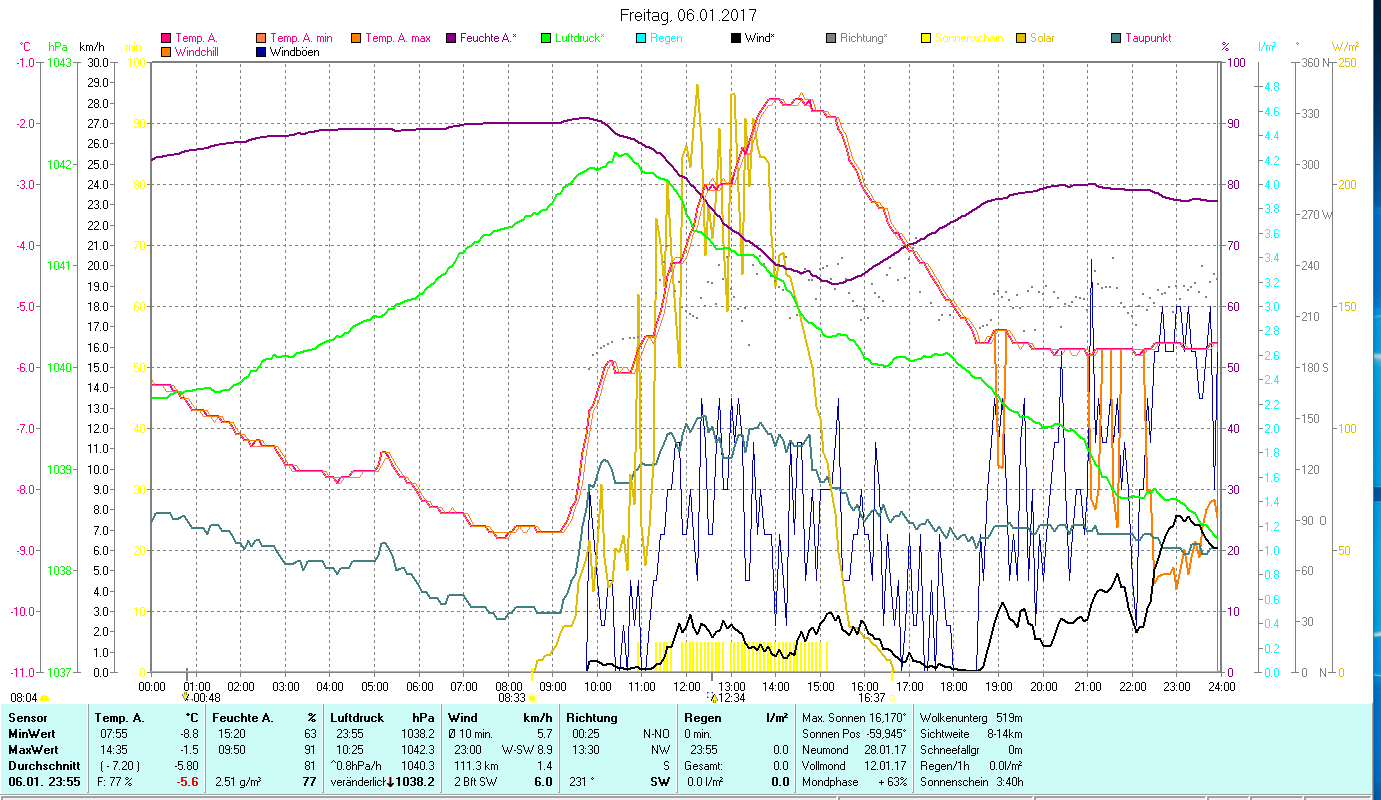Viewport: 1381px width, 800px height.
Task: Click the orange Windchill legend swatch
Action: [166, 52]
